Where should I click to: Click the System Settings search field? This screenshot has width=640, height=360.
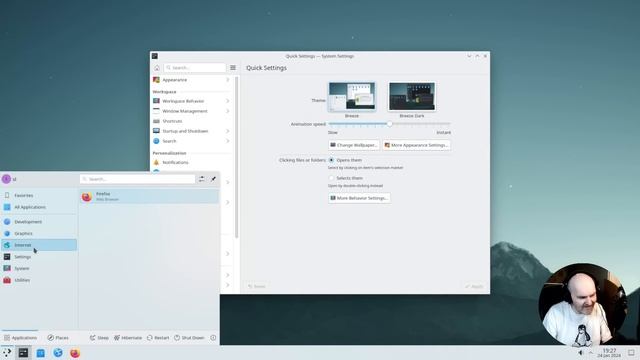pos(195,68)
